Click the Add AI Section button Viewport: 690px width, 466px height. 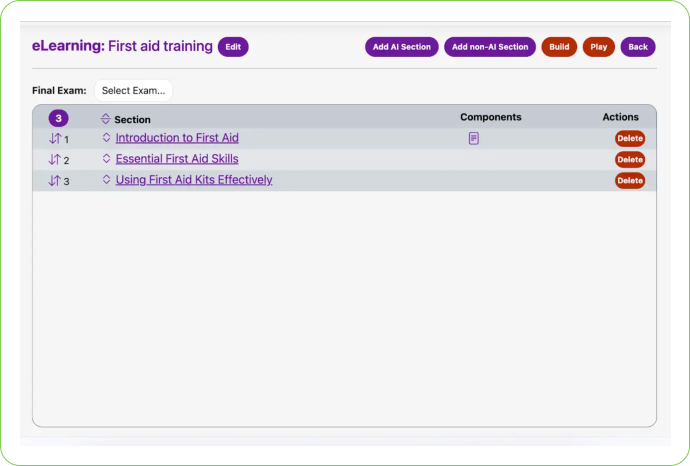(401, 47)
